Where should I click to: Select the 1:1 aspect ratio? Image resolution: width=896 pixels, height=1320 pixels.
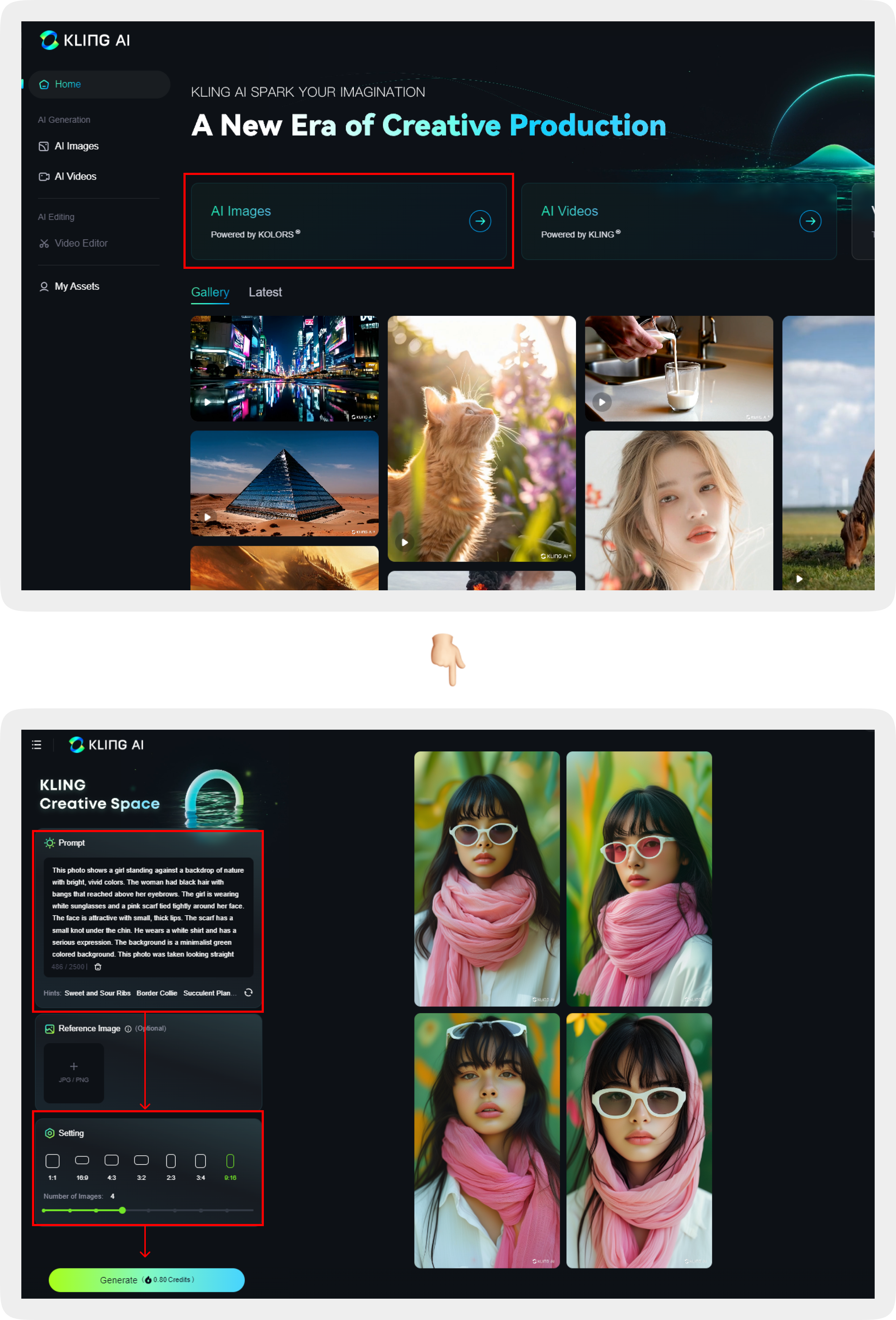[52, 1161]
